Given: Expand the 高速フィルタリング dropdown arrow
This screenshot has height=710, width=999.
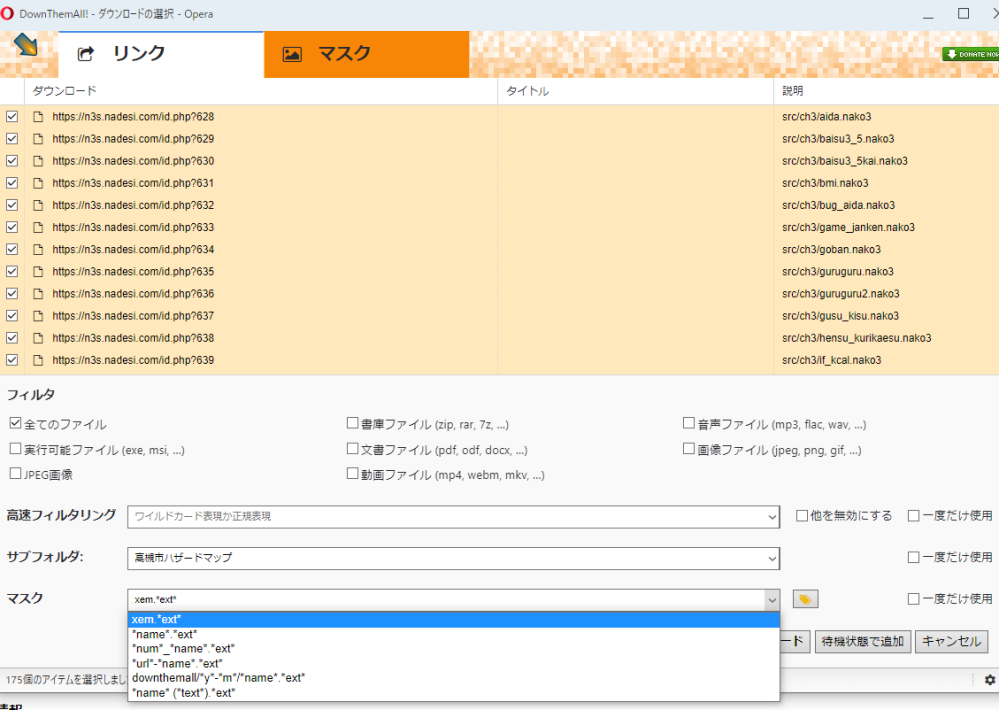Looking at the screenshot, I should (772, 518).
